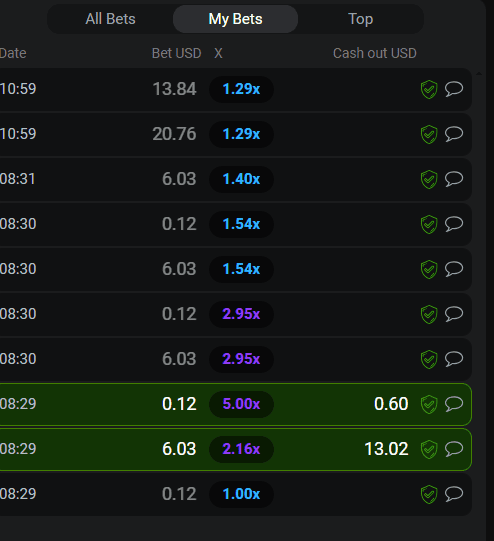The image size is (494, 541).
Task: Share the 0.60 cash out to chat
Action: coord(454,404)
